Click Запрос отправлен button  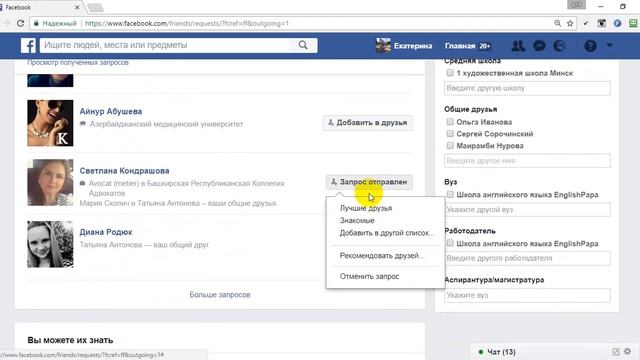369,182
